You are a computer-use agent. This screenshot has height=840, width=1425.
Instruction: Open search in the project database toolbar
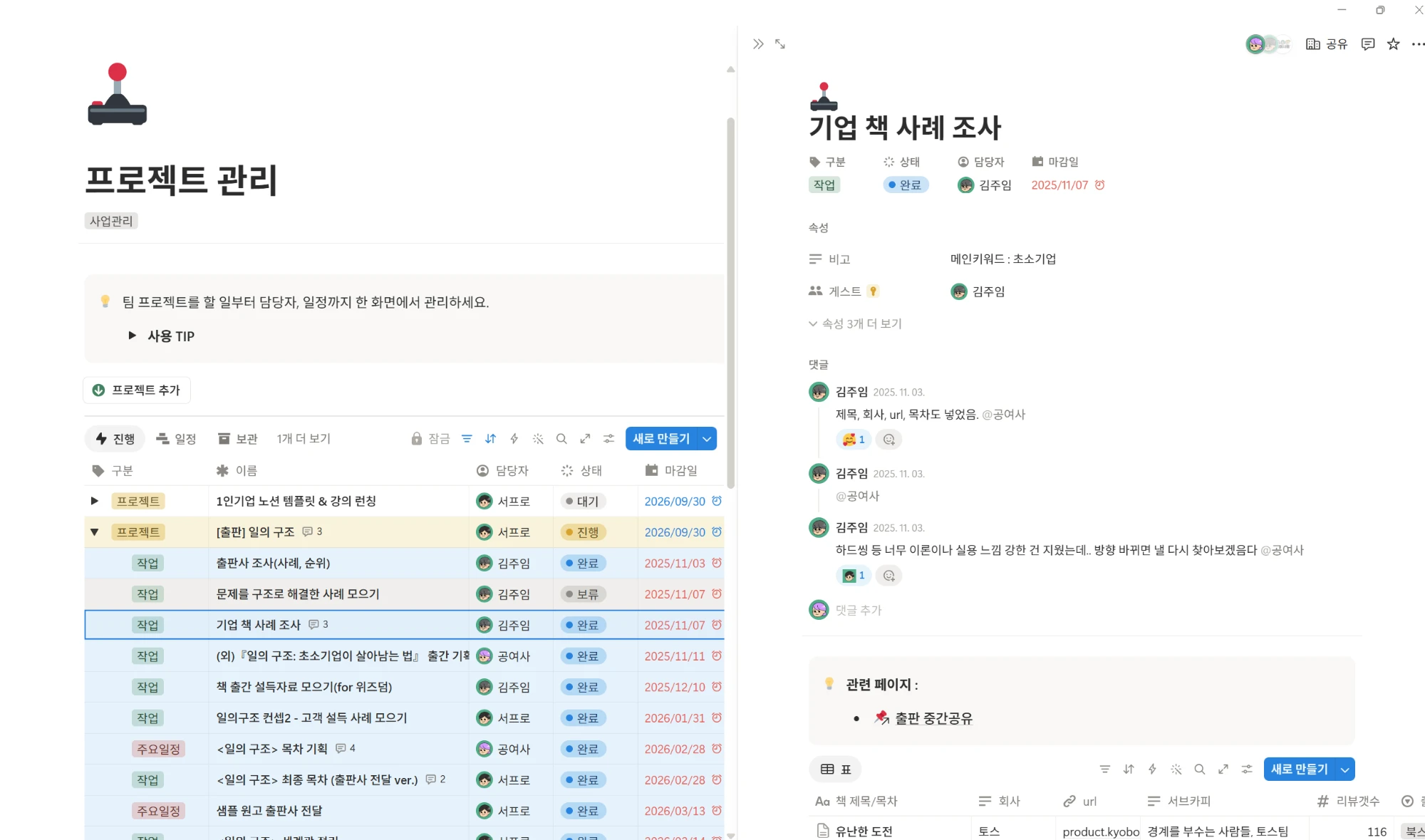tap(561, 439)
